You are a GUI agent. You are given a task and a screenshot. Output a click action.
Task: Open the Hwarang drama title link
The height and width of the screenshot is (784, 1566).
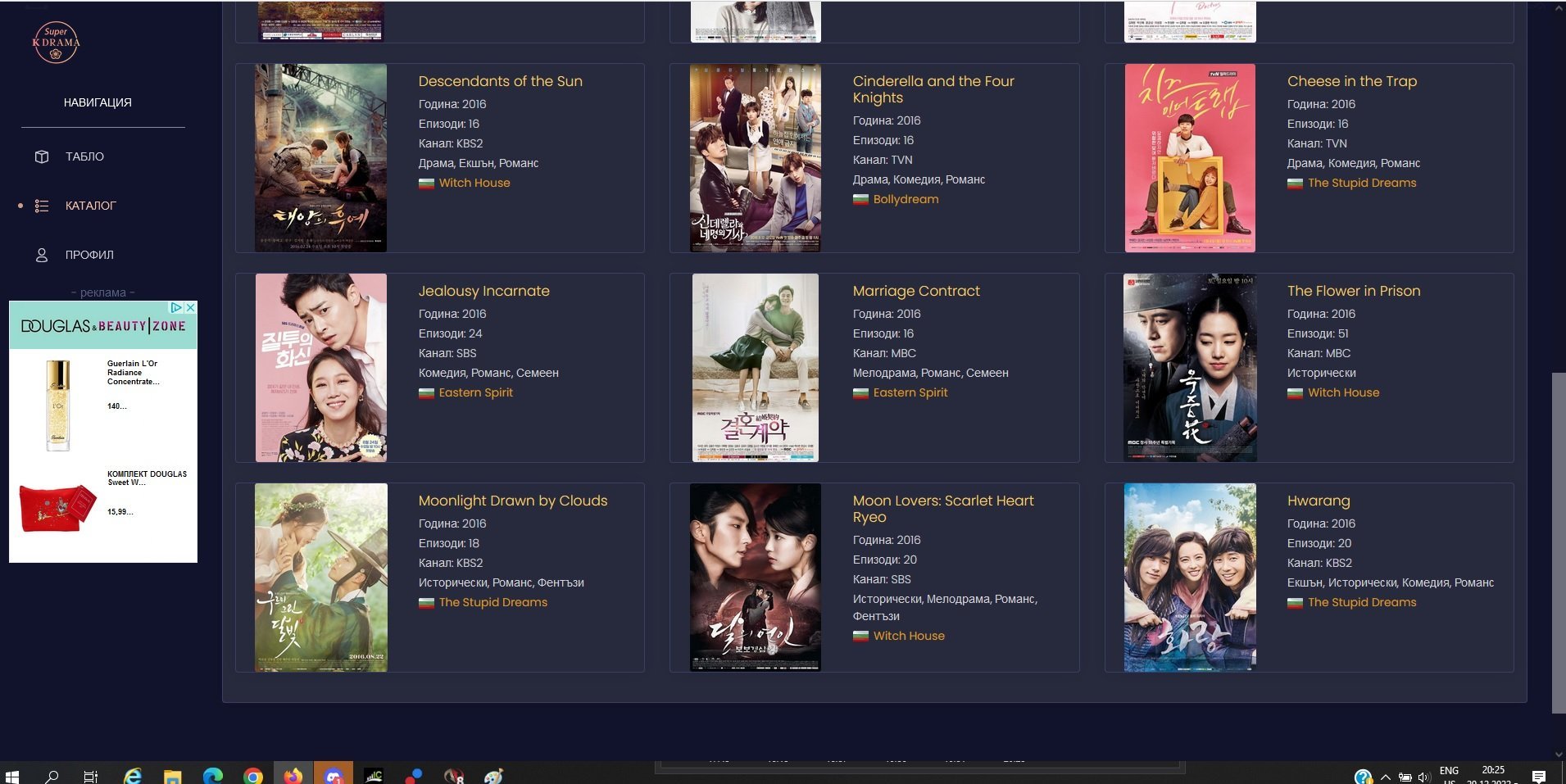click(x=1318, y=501)
